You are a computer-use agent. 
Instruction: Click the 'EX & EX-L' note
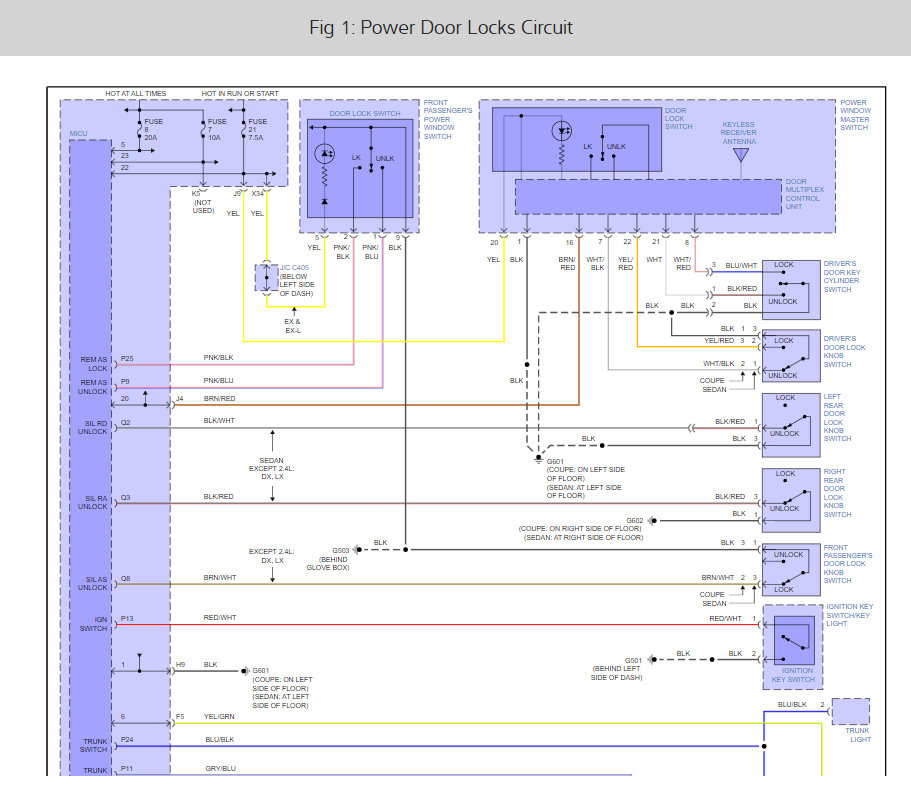coord(292,326)
